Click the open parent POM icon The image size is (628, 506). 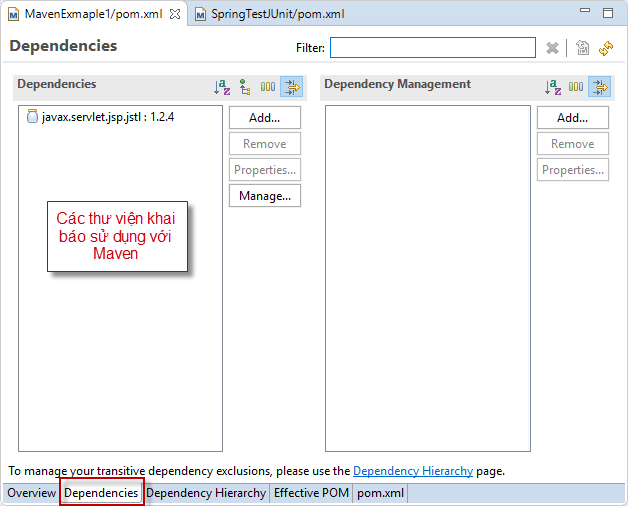tap(583, 48)
